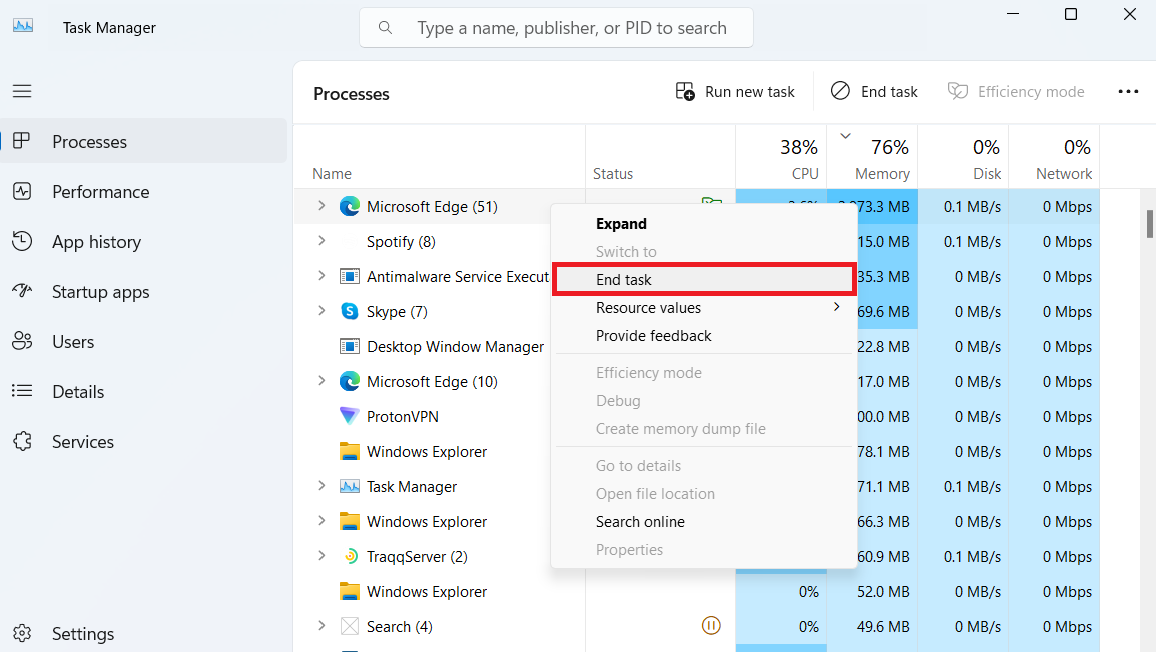The image size is (1156, 652).
Task: Open the Performance section icon
Action: pyautogui.click(x=22, y=191)
